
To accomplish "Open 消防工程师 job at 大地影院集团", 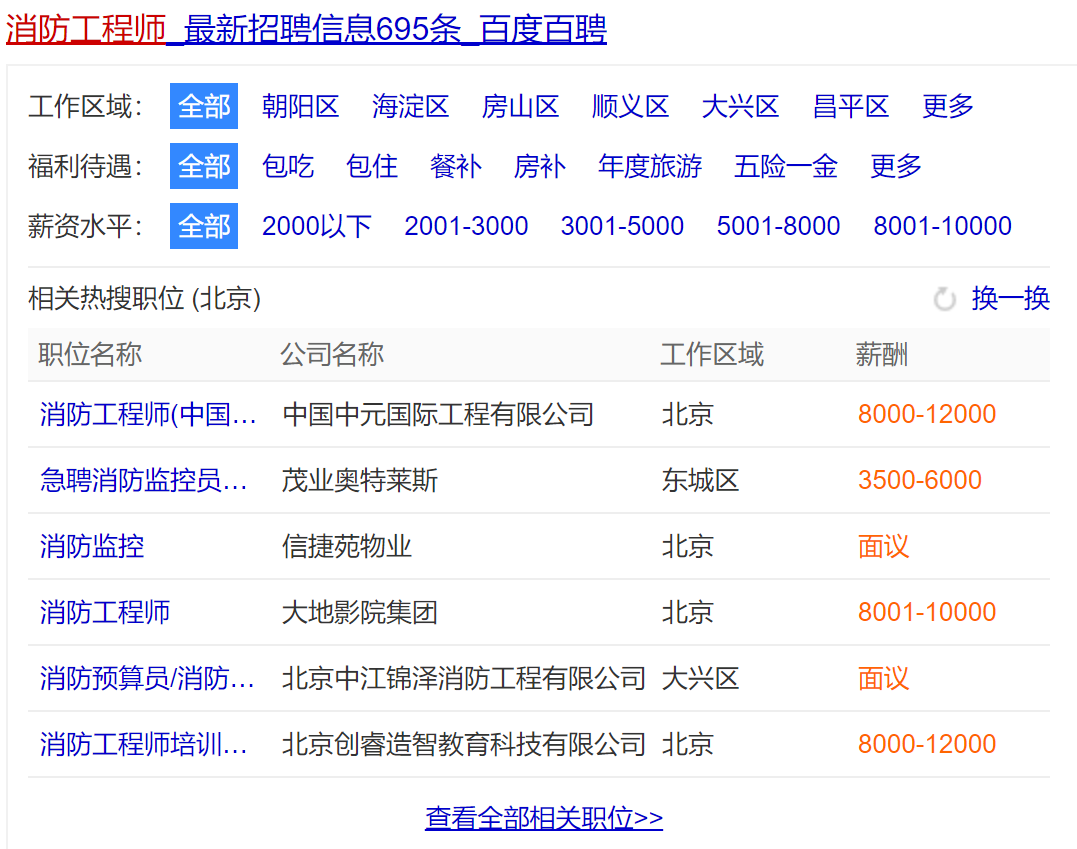I will tap(104, 612).
